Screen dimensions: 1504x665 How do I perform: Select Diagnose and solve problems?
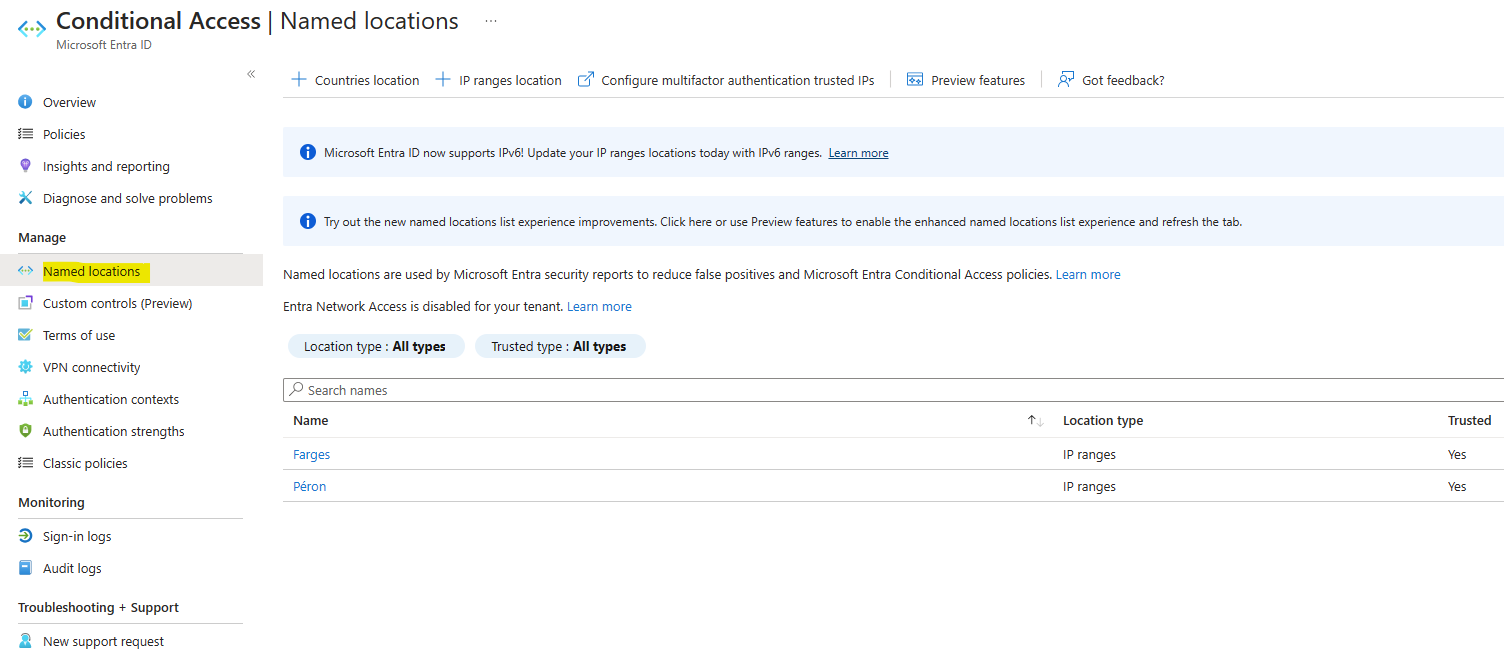point(128,198)
